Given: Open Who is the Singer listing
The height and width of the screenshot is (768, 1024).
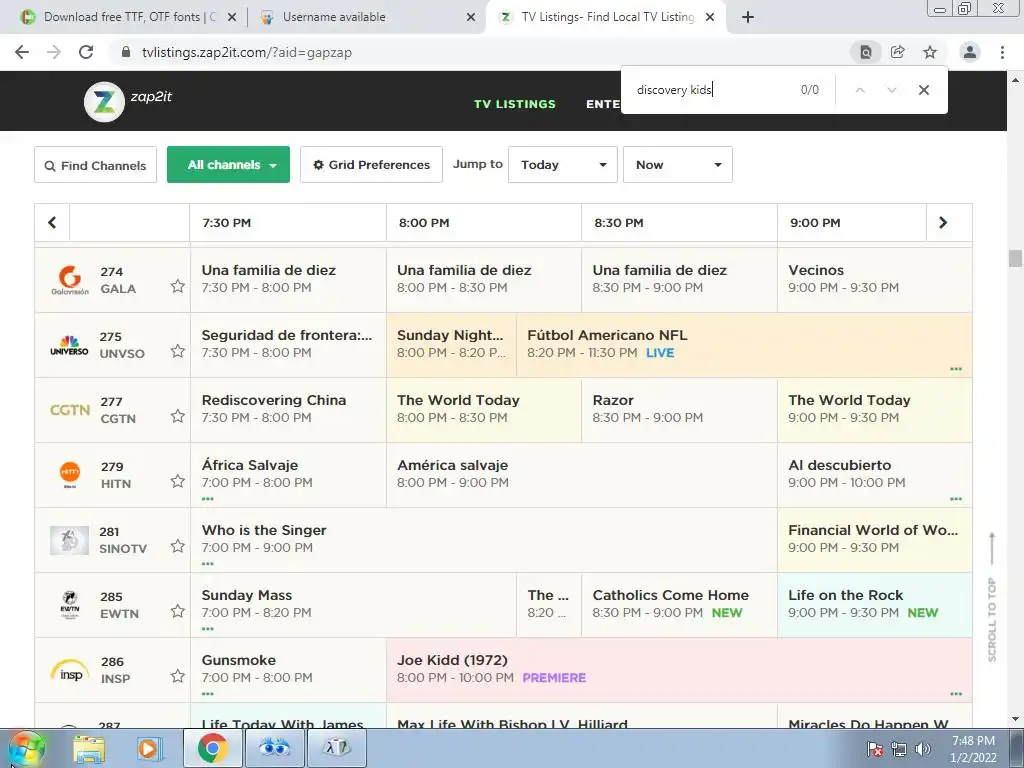Looking at the screenshot, I should (483, 540).
